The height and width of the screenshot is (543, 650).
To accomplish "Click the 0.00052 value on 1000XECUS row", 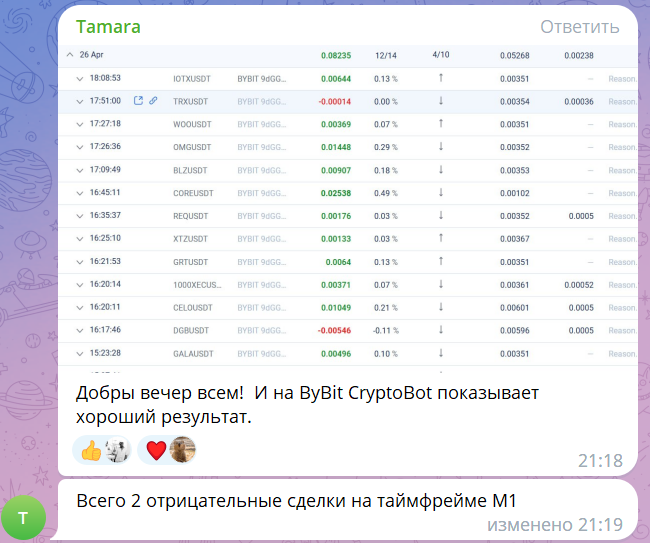I will [x=579, y=285].
